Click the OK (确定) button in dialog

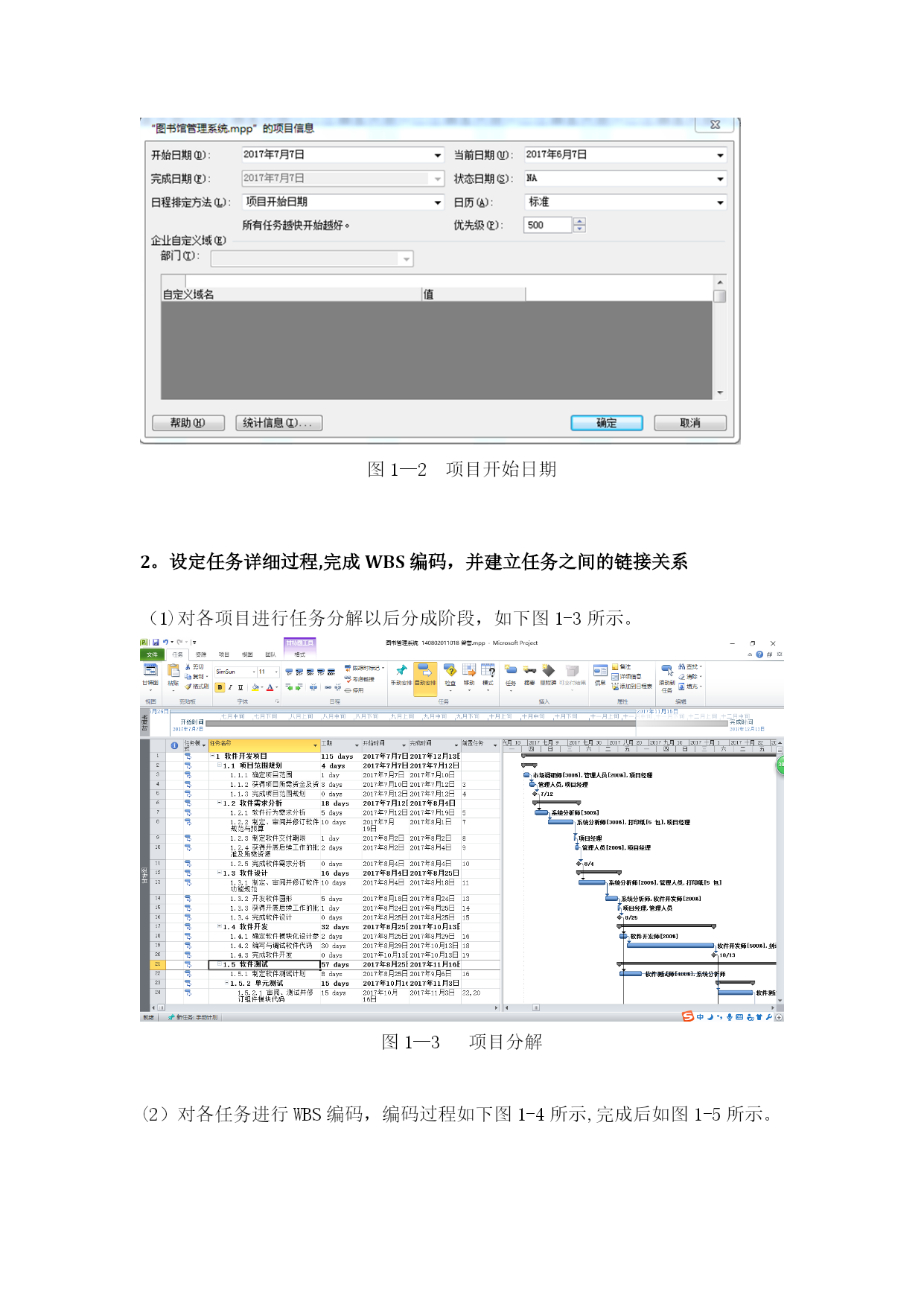pos(607,423)
